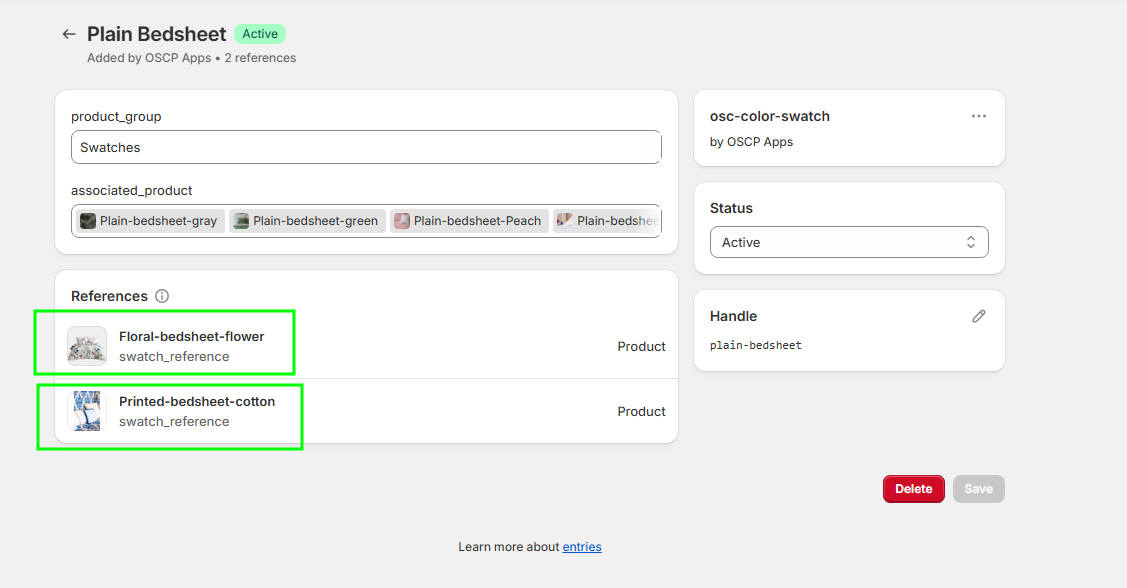Viewport: 1127px width, 588px height.
Task: Open the Floral-bedsheet-flower reference
Action: (x=191, y=337)
